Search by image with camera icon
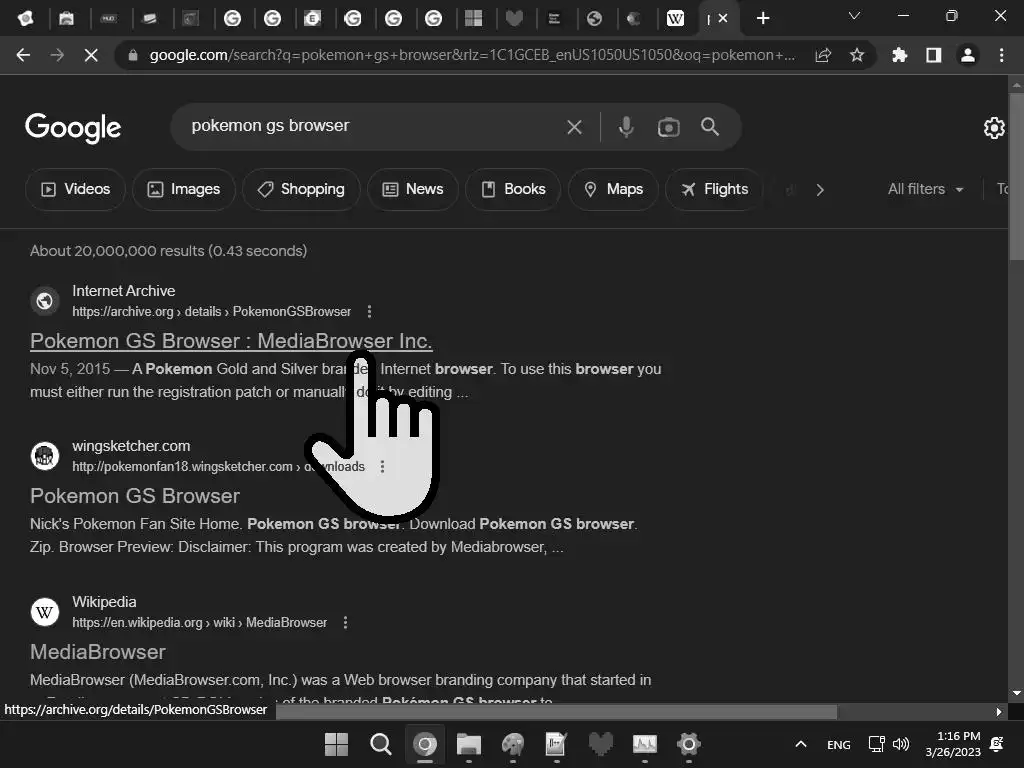The width and height of the screenshot is (1024, 768). [x=668, y=127]
